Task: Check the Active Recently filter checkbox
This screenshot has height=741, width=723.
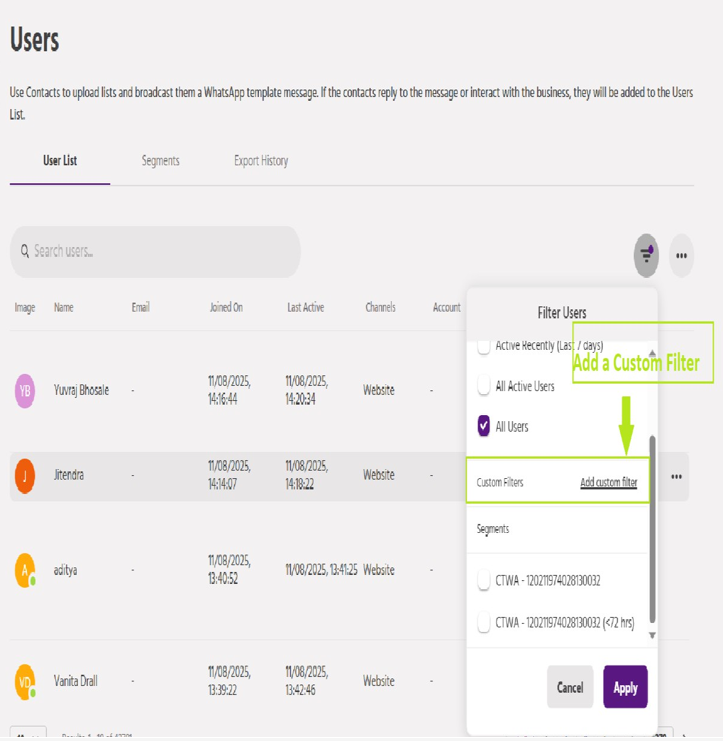Action: click(484, 347)
